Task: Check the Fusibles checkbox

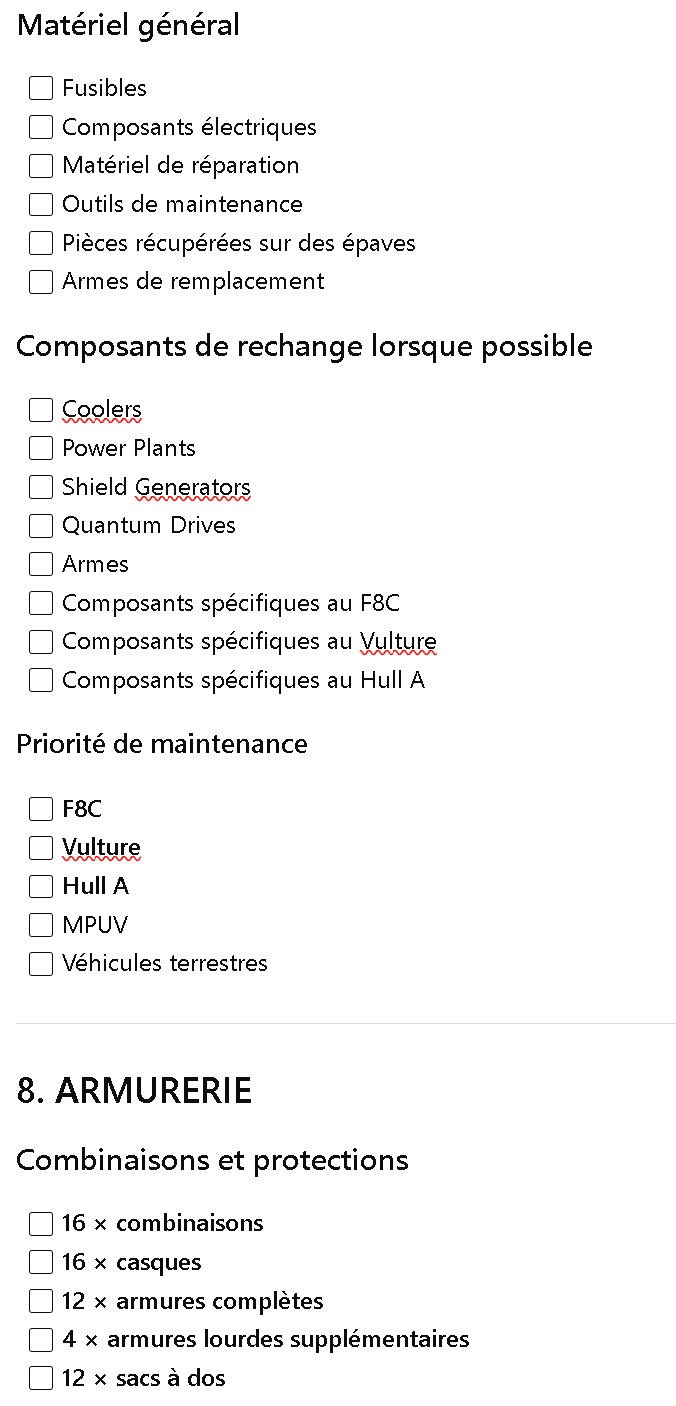Action: (41, 88)
